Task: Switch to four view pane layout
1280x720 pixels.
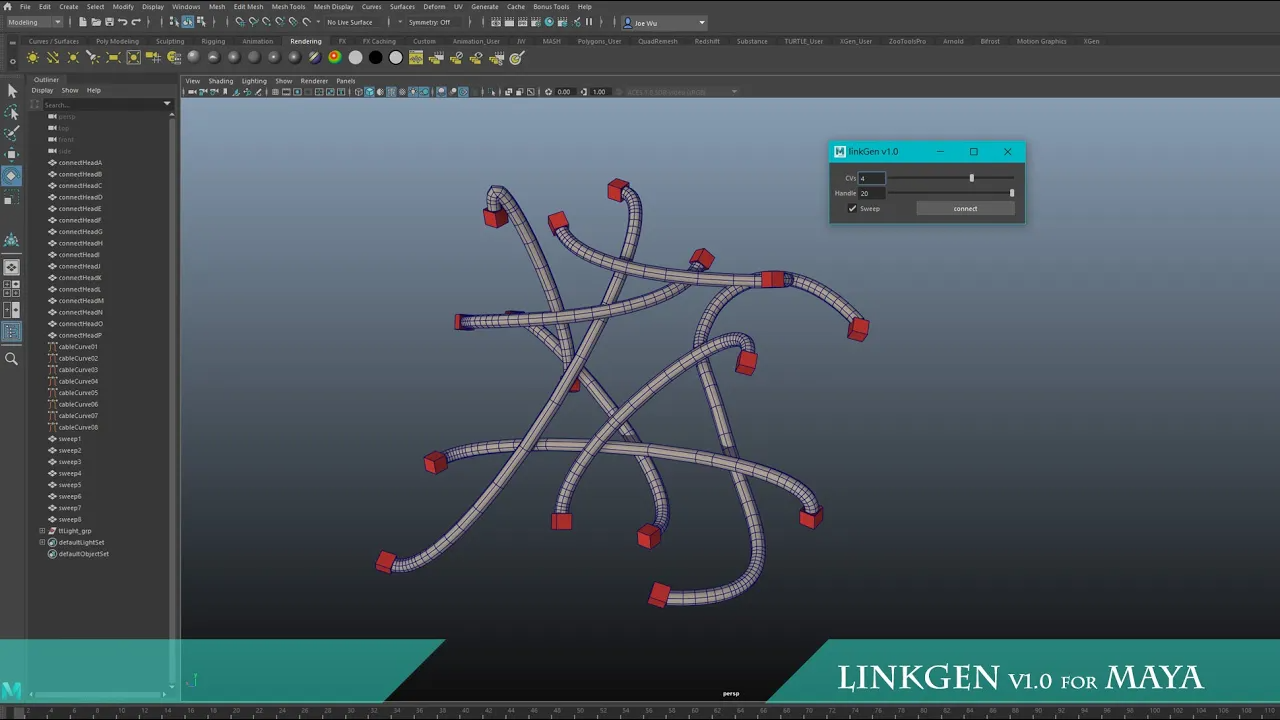Action: tap(12, 289)
